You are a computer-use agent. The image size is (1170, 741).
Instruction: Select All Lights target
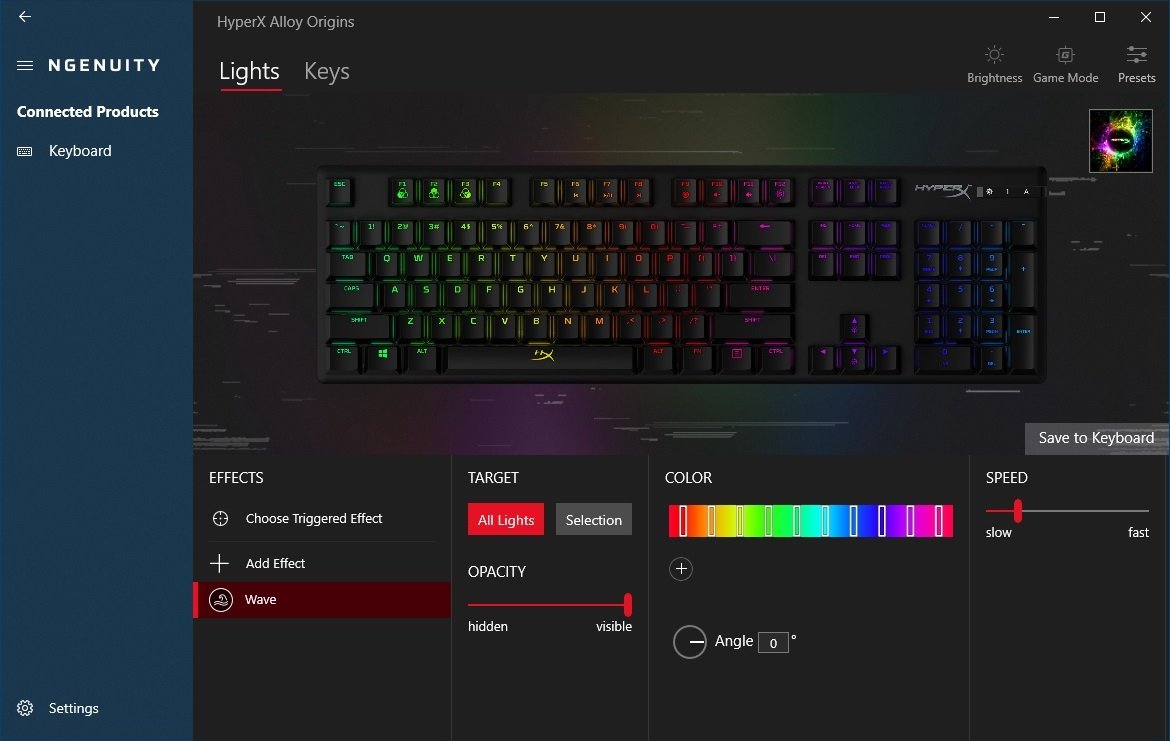pos(506,519)
